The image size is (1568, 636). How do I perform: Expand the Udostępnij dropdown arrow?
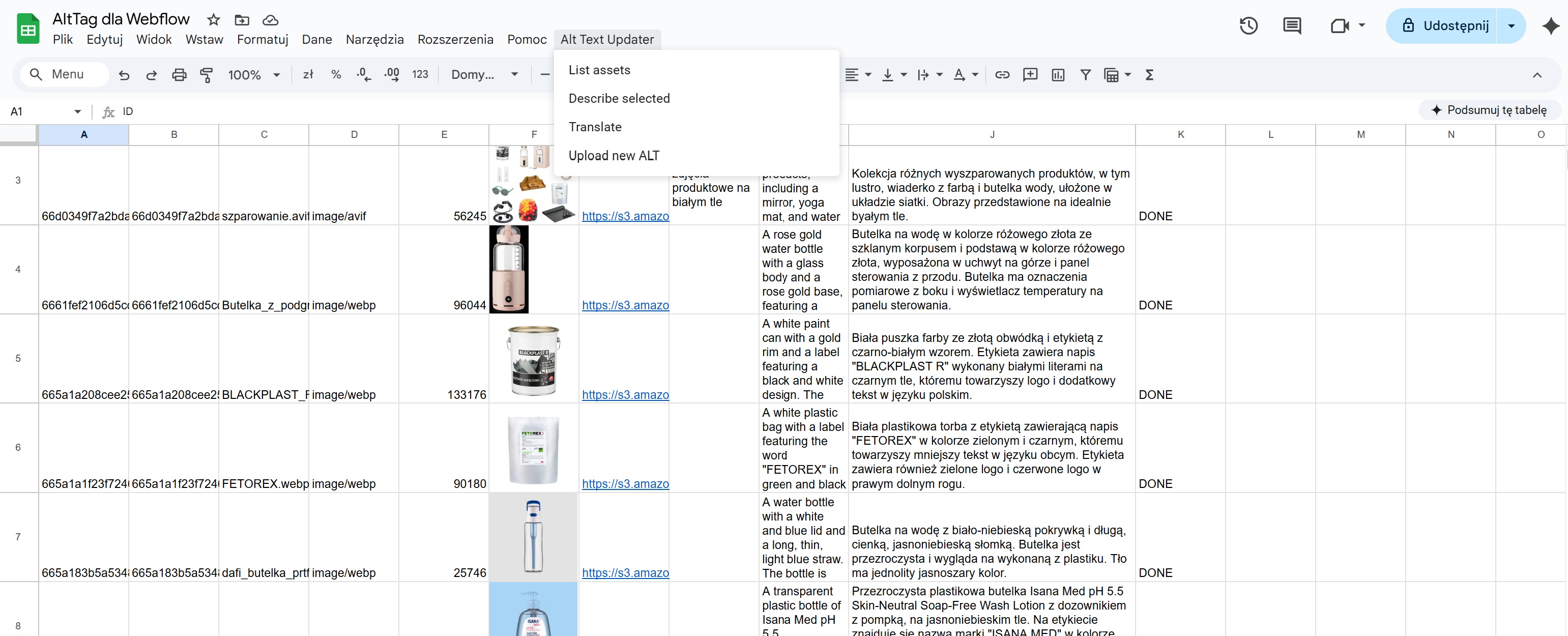(x=1511, y=25)
